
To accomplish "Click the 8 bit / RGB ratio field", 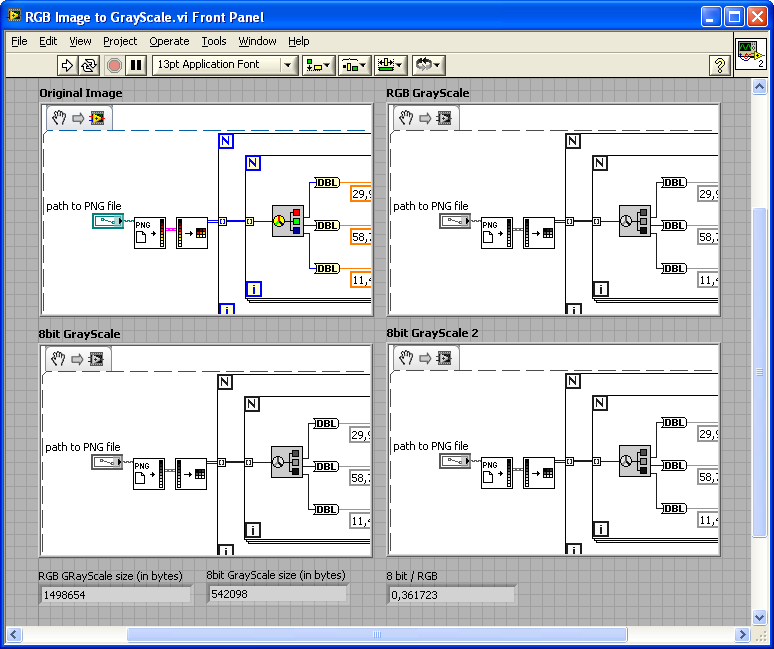I will click(x=451, y=594).
